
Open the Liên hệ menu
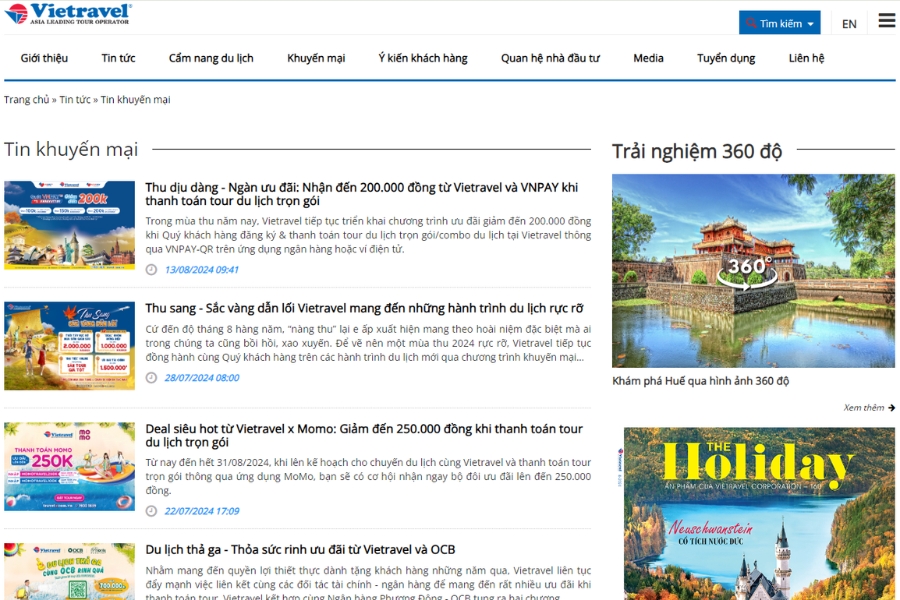pos(806,58)
